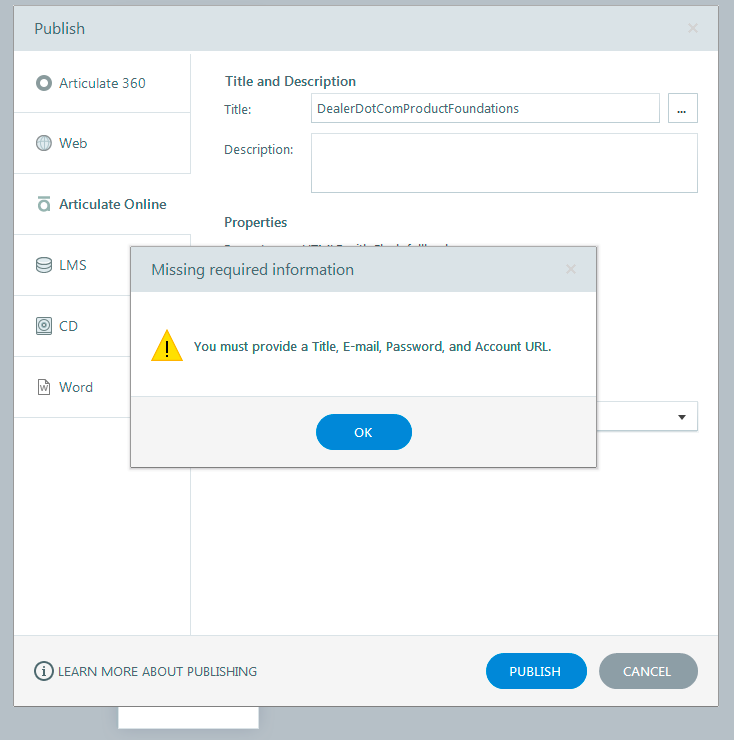This screenshot has width=734, height=740.
Task: Click the Articulate 360 circle icon
Action: pos(43,83)
